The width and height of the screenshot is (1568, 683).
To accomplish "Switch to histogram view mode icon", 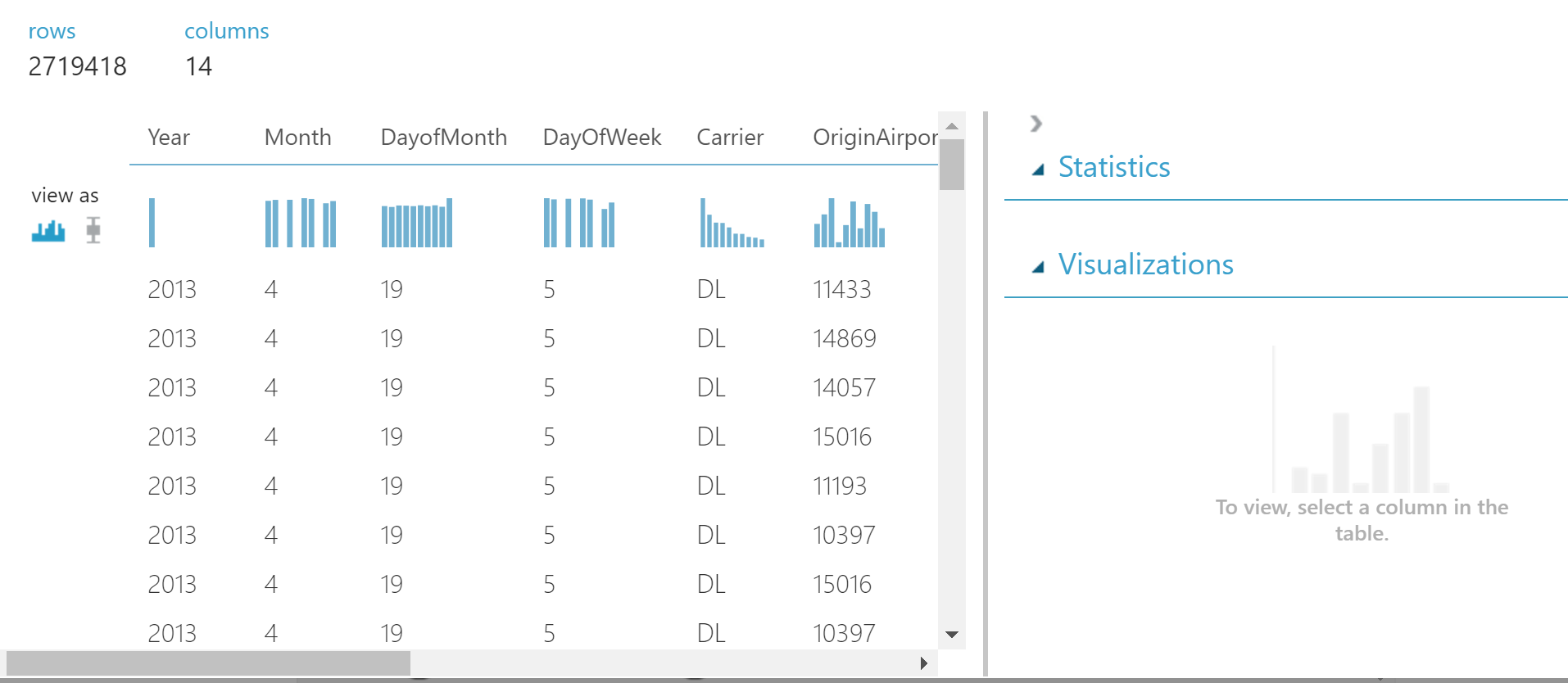I will coord(48,231).
